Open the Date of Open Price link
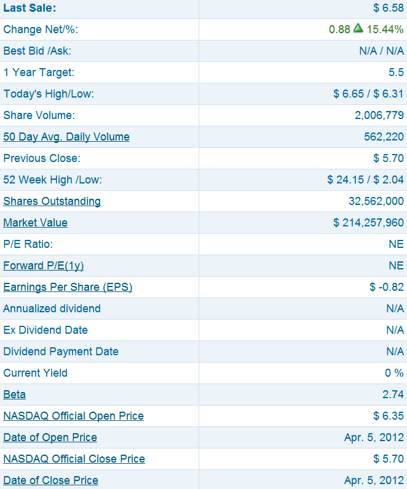Screen dimensions: 407x489 (x=50, y=437)
